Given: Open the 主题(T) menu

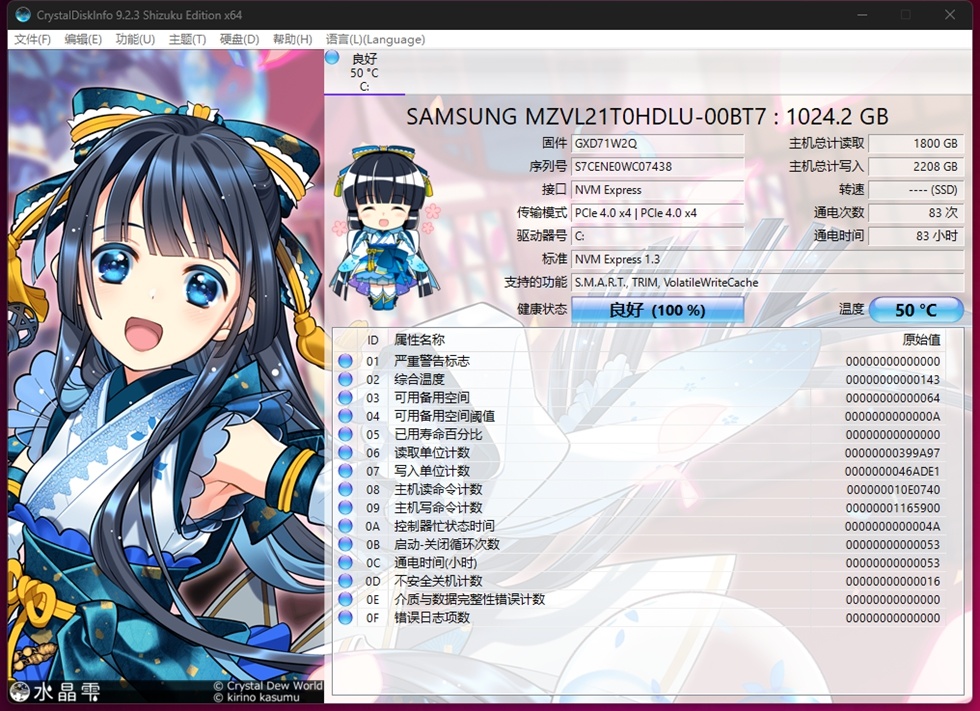Looking at the screenshot, I should 187,39.
